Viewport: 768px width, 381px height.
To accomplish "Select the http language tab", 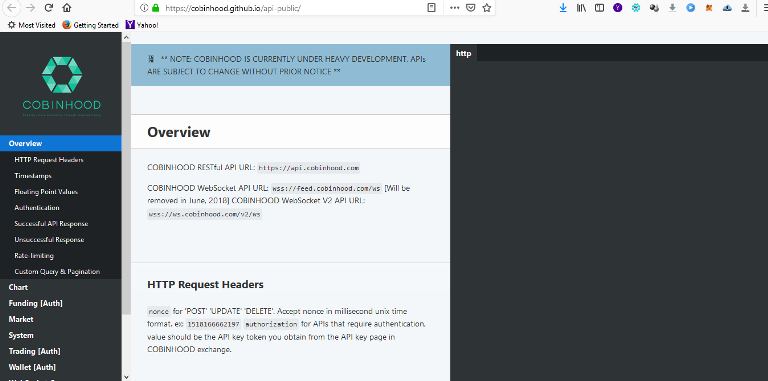I will click(x=463, y=53).
